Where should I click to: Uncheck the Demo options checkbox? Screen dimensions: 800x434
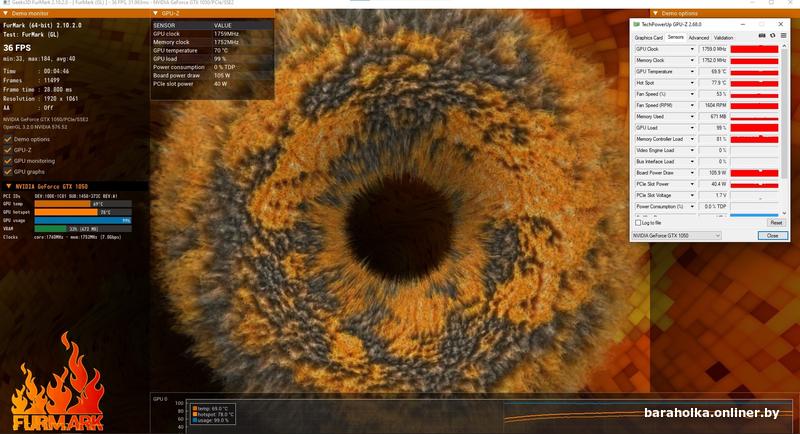pos(8,139)
